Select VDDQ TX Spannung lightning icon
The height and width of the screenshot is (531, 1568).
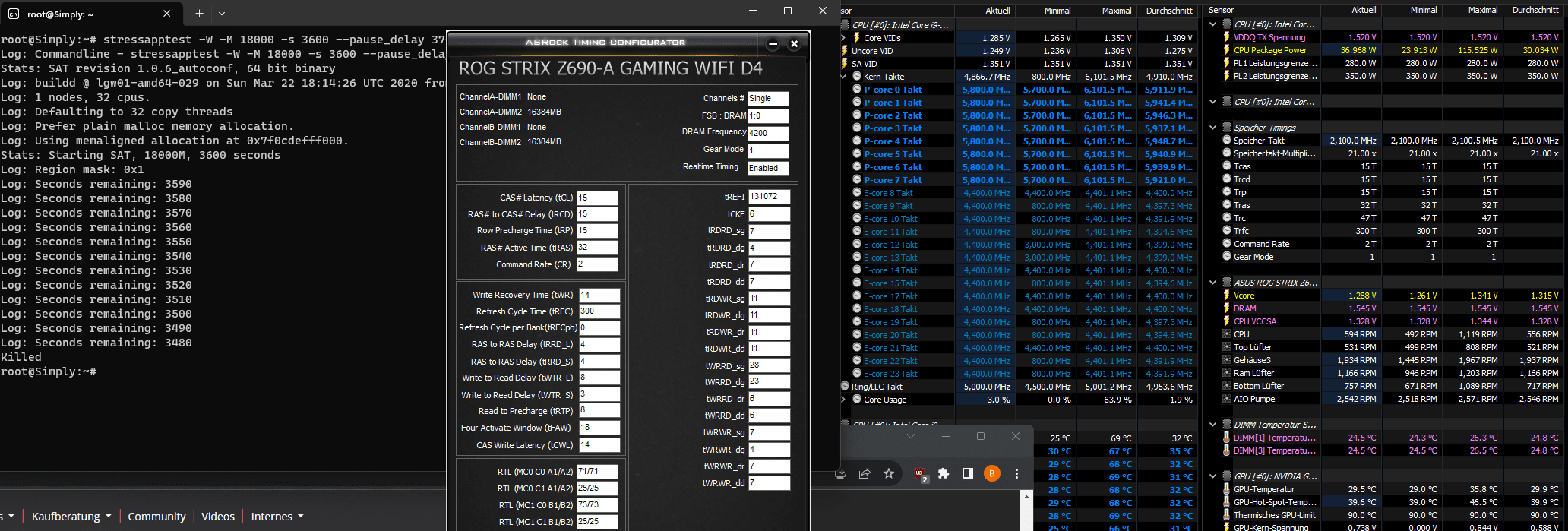click(x=1227, y=37)
